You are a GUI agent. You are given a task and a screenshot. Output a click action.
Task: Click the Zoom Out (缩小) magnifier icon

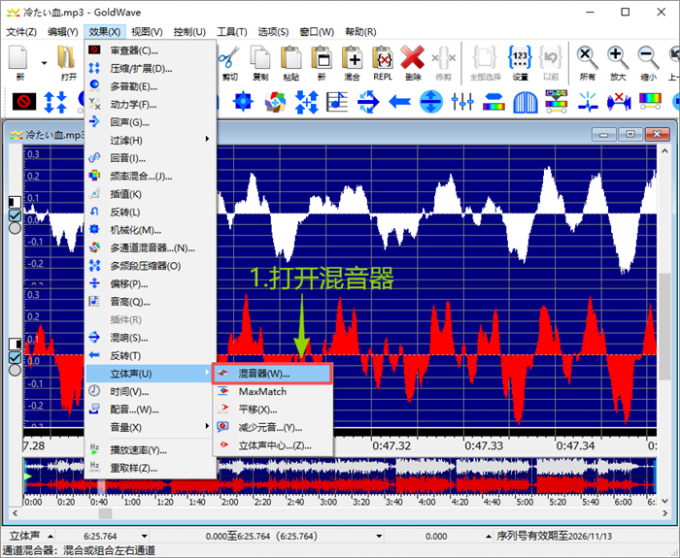648,58
